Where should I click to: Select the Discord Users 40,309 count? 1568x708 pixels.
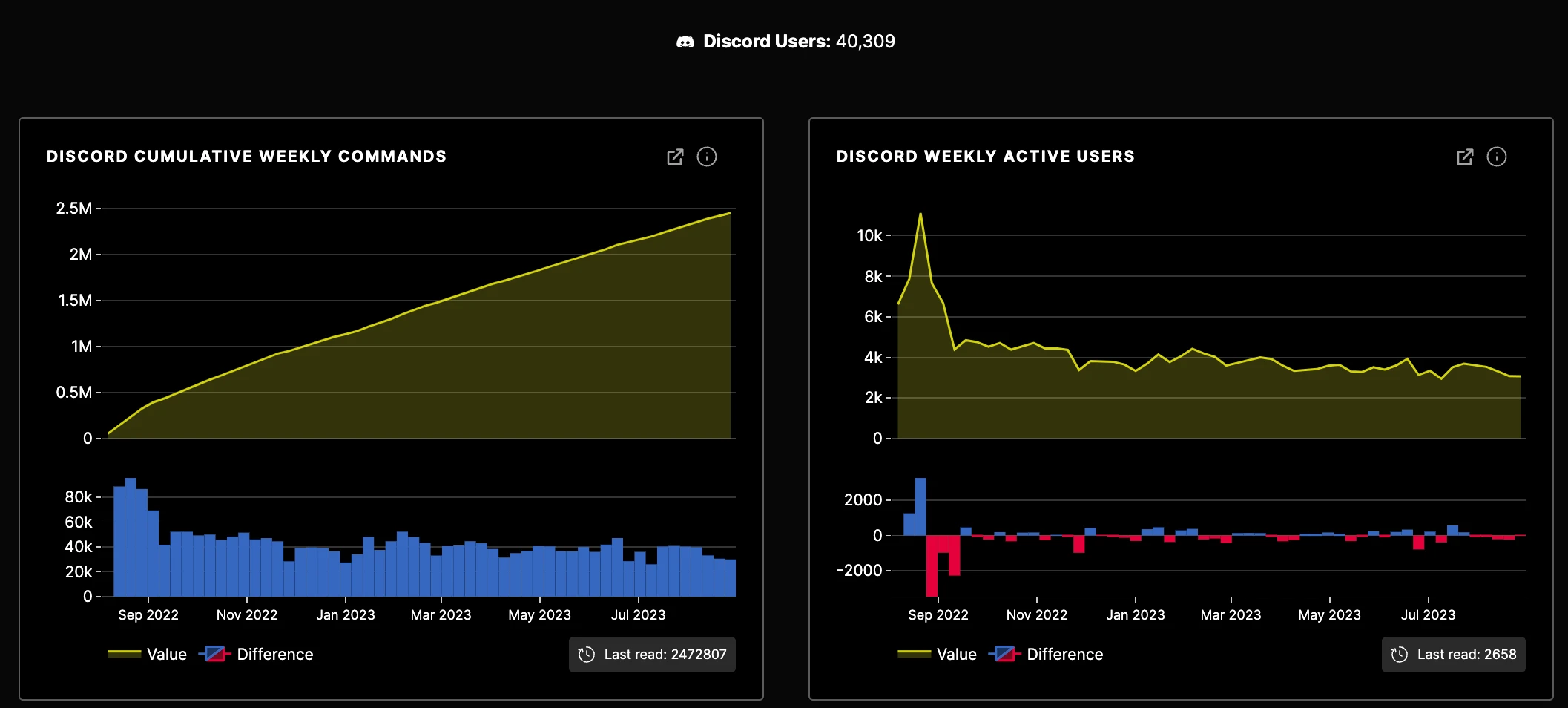point(865,42)
